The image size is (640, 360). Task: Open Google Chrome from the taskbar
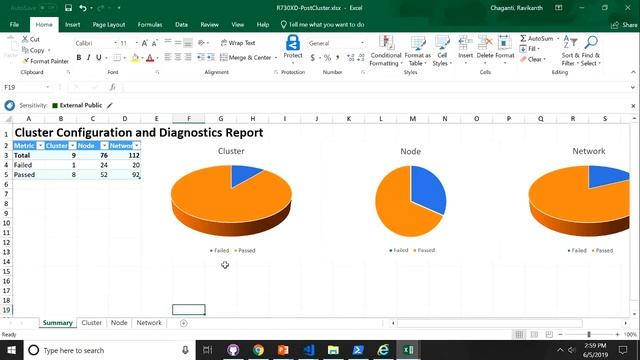click(x=258, y=350)
